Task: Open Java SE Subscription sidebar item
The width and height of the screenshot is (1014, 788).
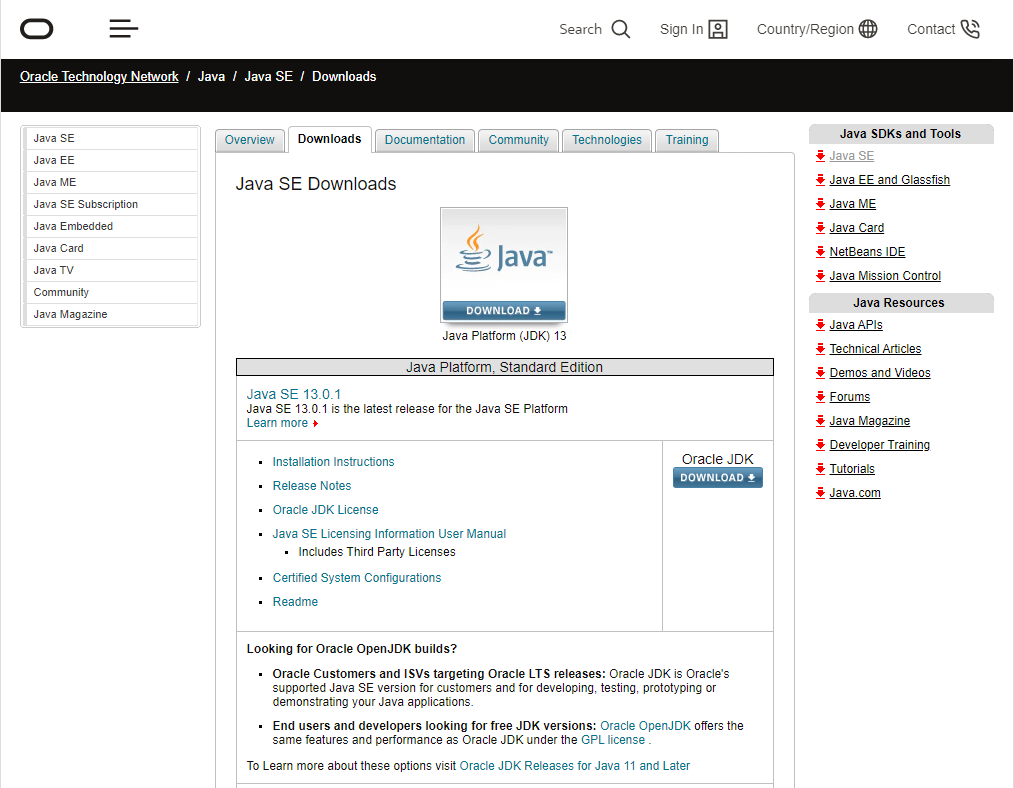Action: coord(111,204)
